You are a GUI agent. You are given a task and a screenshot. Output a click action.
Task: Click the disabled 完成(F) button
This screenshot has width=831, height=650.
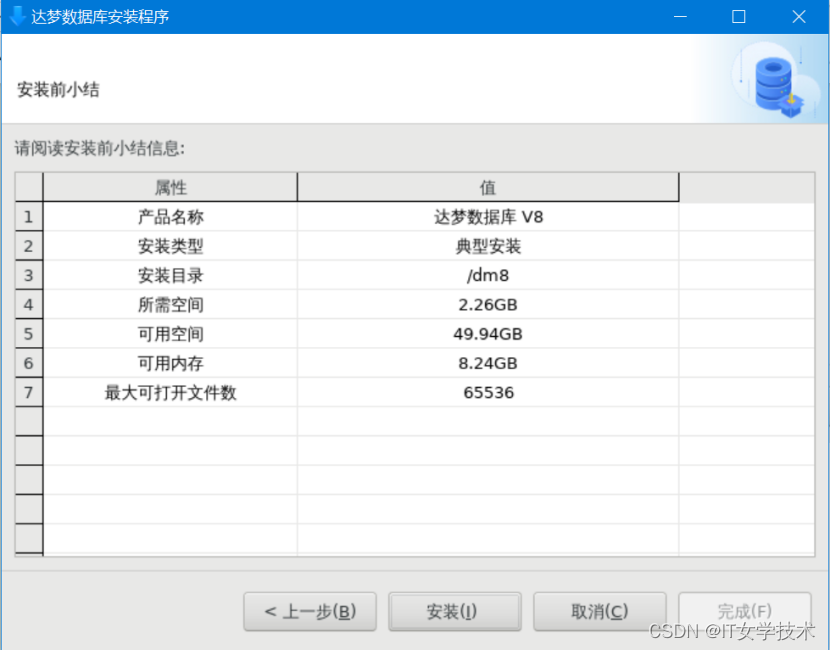click(x=744, y=611)
